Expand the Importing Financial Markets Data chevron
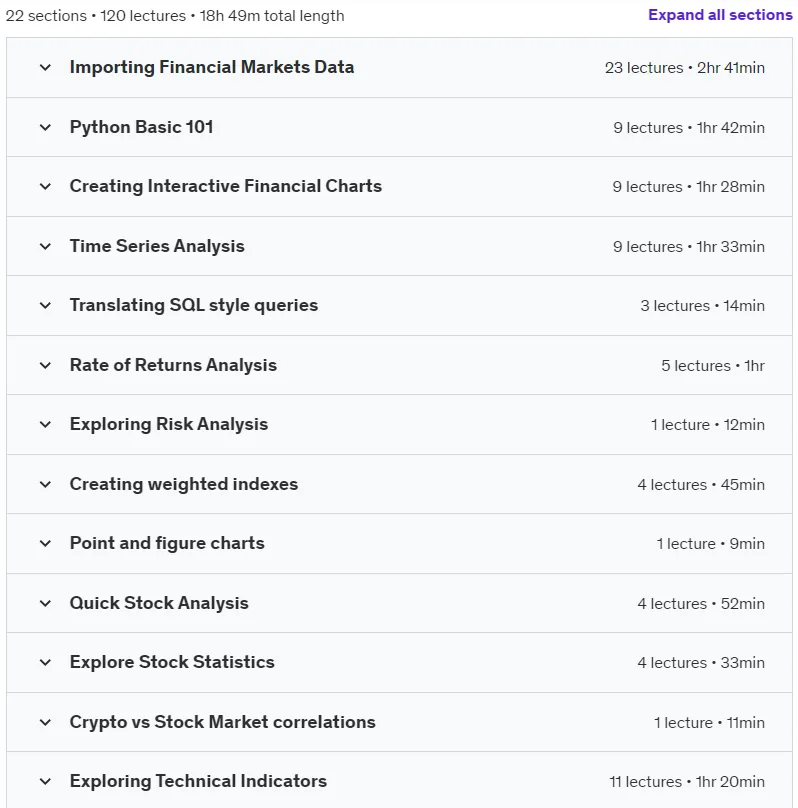 (x=45, y=68)
